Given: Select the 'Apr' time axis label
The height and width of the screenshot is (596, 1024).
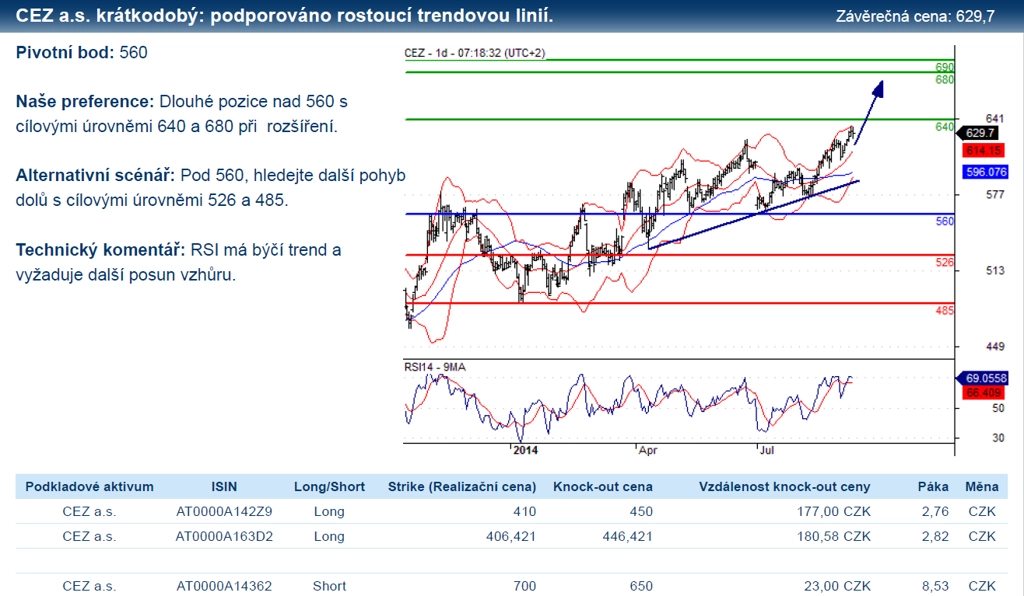Looking at the screenshot, I should click(x=647, y=450).
